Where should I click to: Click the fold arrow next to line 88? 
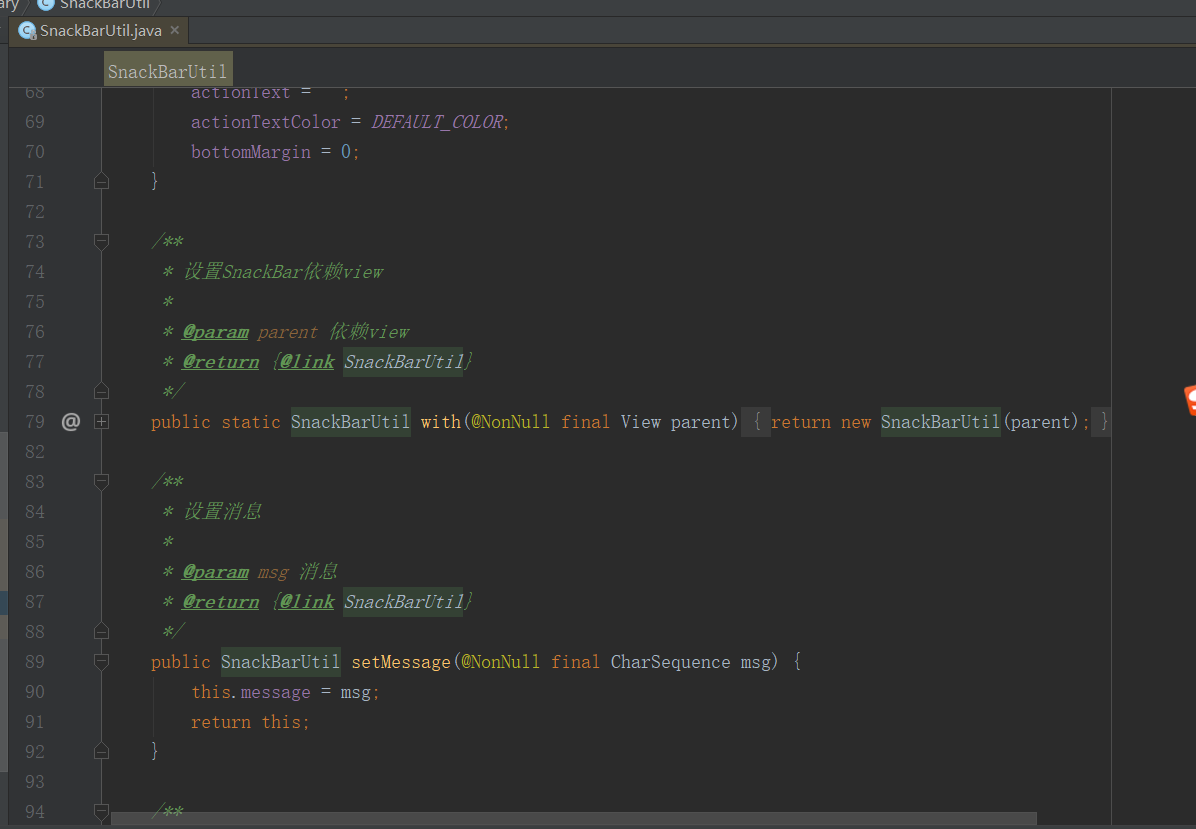click(x=101, y=630)
